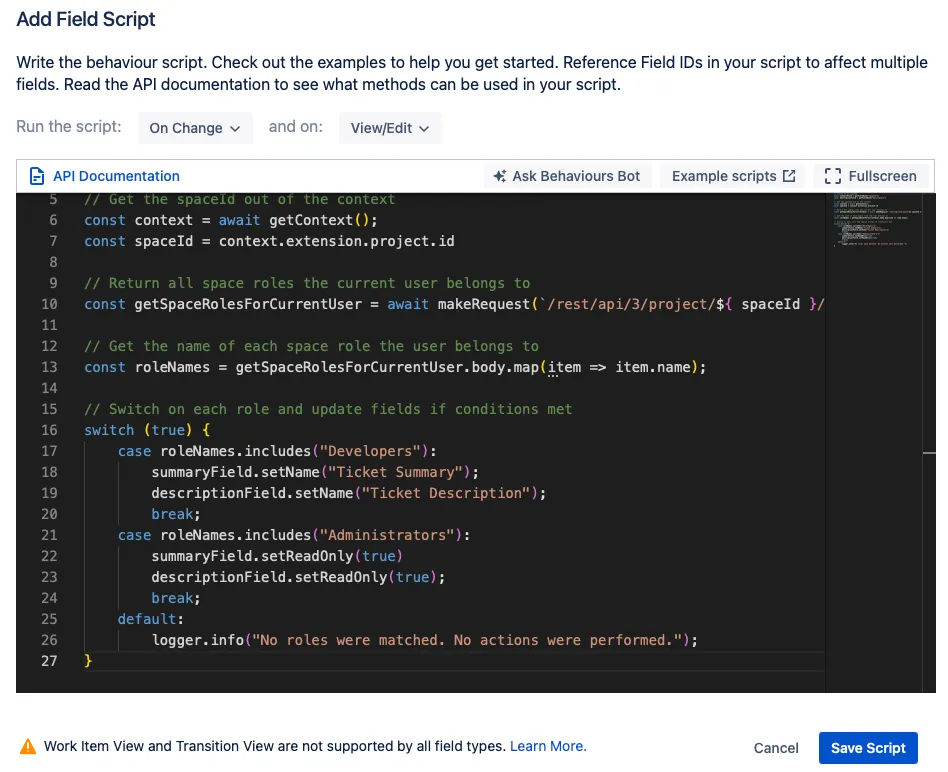
Task: Click the 'default:' code line
Action: pos(151,619)
